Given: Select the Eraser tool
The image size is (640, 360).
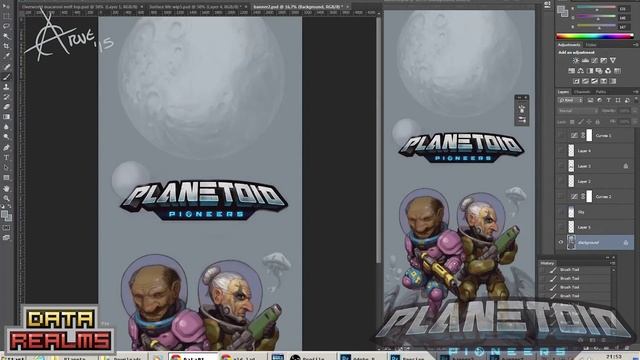Looking at the screenshot, I should click(6, 107).
